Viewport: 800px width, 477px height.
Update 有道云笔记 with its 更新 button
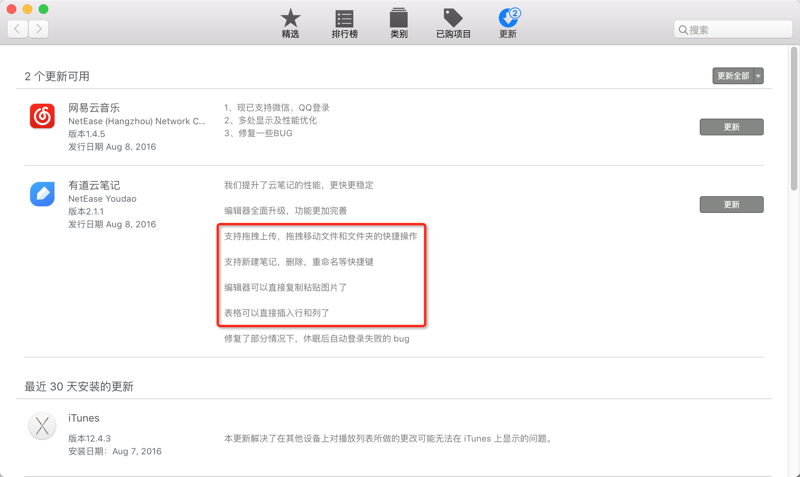(x=732, y=205)
